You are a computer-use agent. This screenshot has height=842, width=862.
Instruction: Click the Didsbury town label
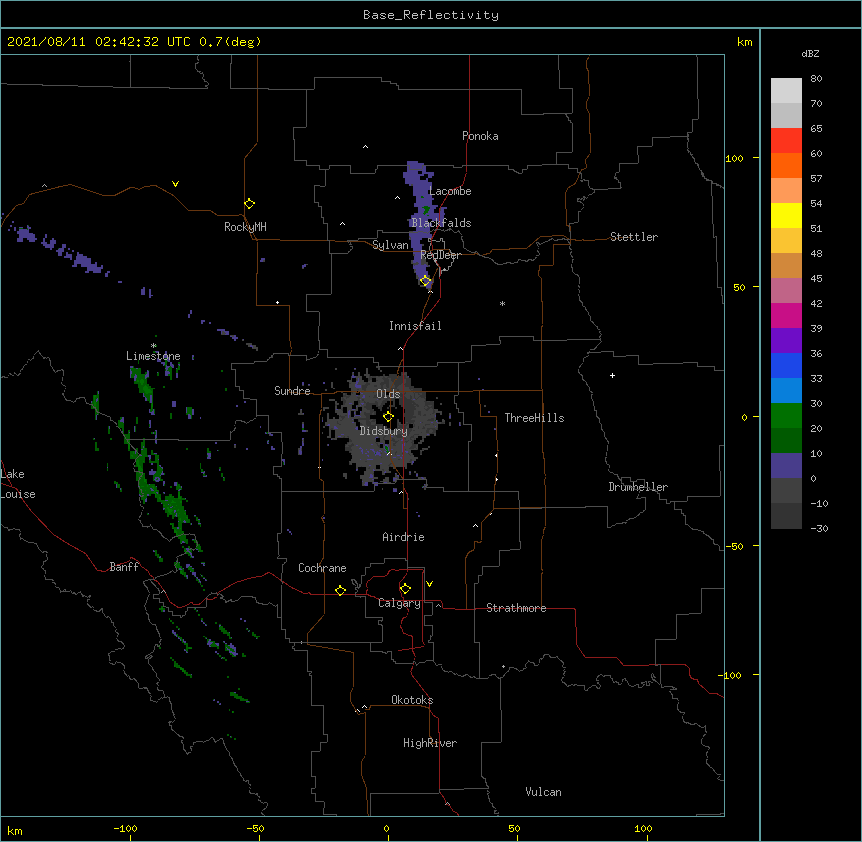click(x=383, y=431)
